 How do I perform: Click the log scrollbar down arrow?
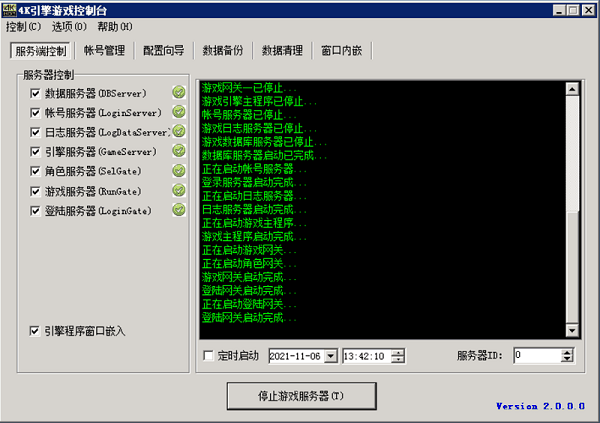tap(572, 331)
